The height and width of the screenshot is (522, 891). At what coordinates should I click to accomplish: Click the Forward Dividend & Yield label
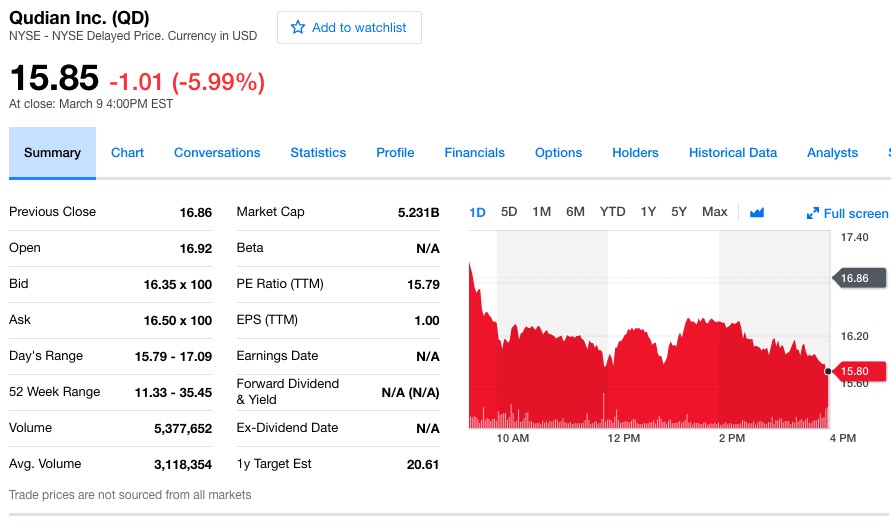(x=288, y=391)
